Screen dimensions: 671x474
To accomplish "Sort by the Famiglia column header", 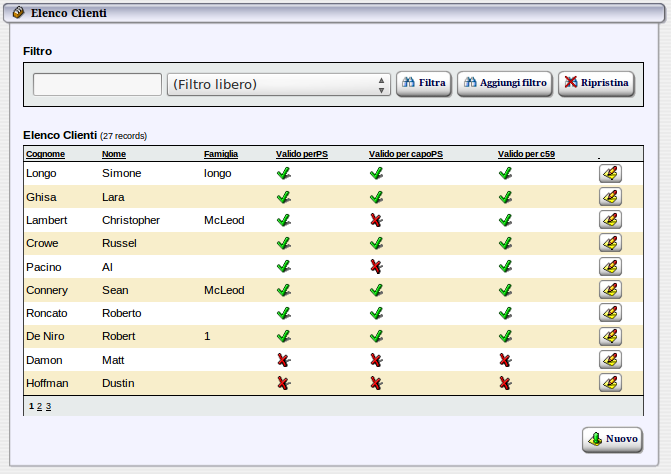I will (221, 154).
